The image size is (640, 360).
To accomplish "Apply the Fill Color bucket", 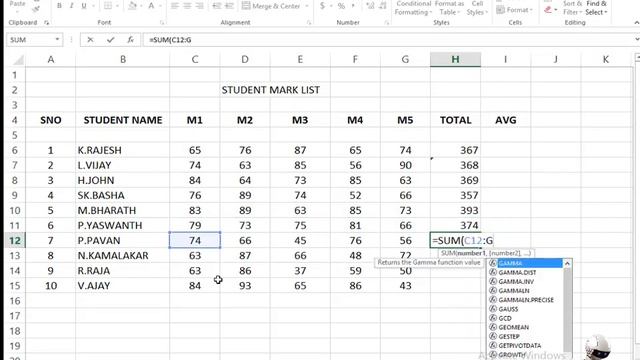I will click(133, 6).
